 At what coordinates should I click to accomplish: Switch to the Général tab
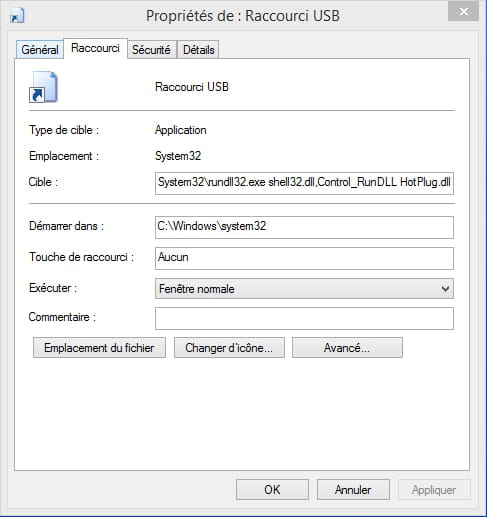(40, 50)
